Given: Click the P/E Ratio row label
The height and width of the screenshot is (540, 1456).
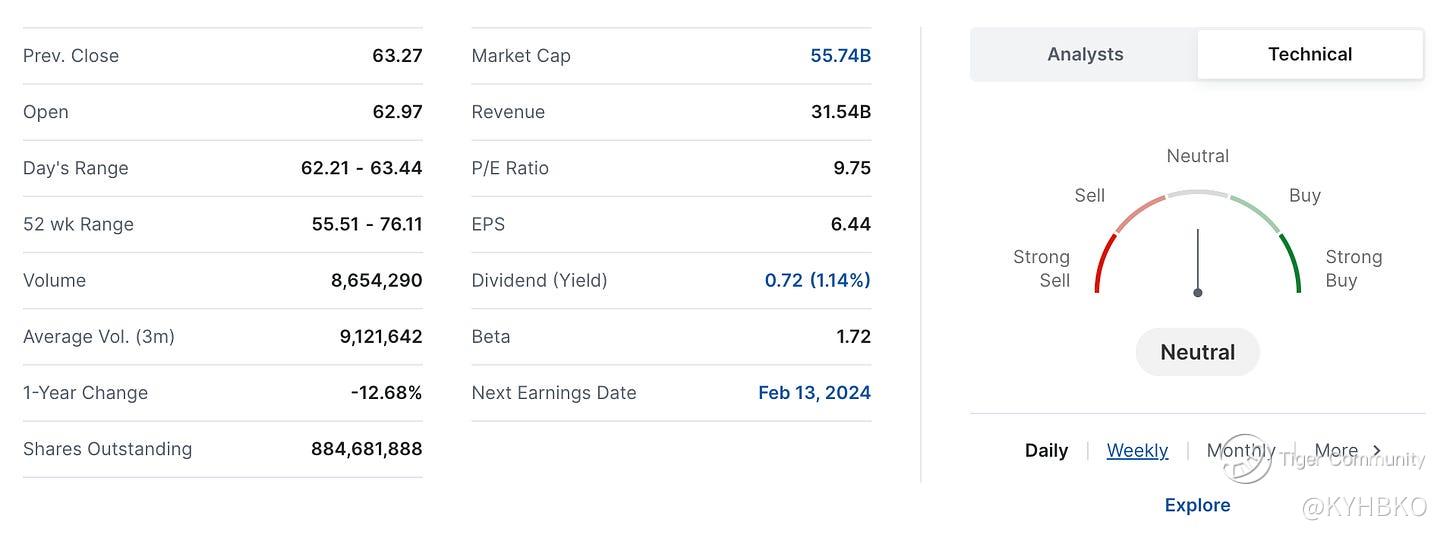Looking at the screenshot, I should pos(510,168).
